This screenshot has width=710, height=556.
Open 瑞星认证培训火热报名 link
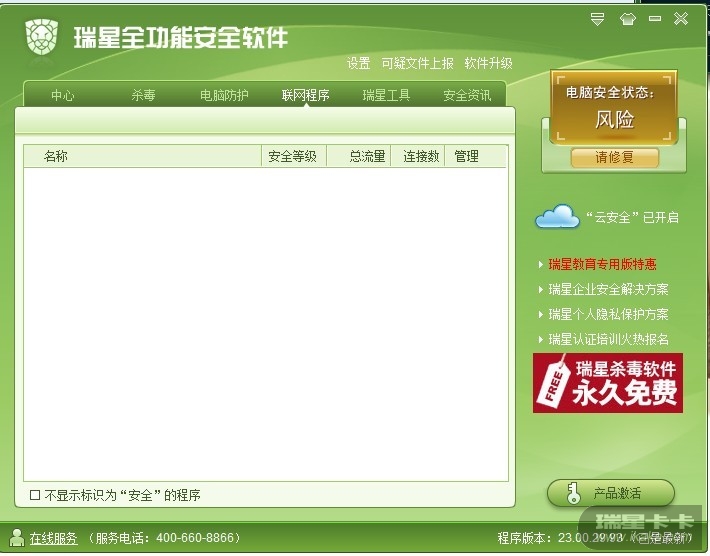tap(608, 339)
